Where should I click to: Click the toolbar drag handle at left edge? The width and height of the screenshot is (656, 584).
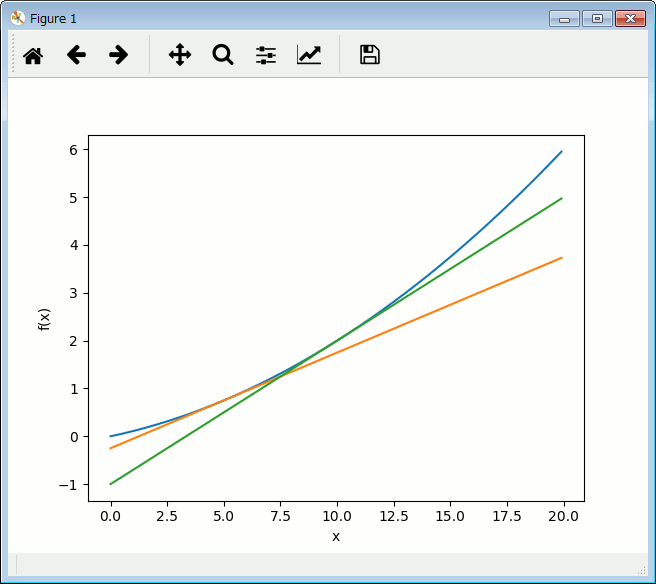pyautogui.click(x=13, y=55)
